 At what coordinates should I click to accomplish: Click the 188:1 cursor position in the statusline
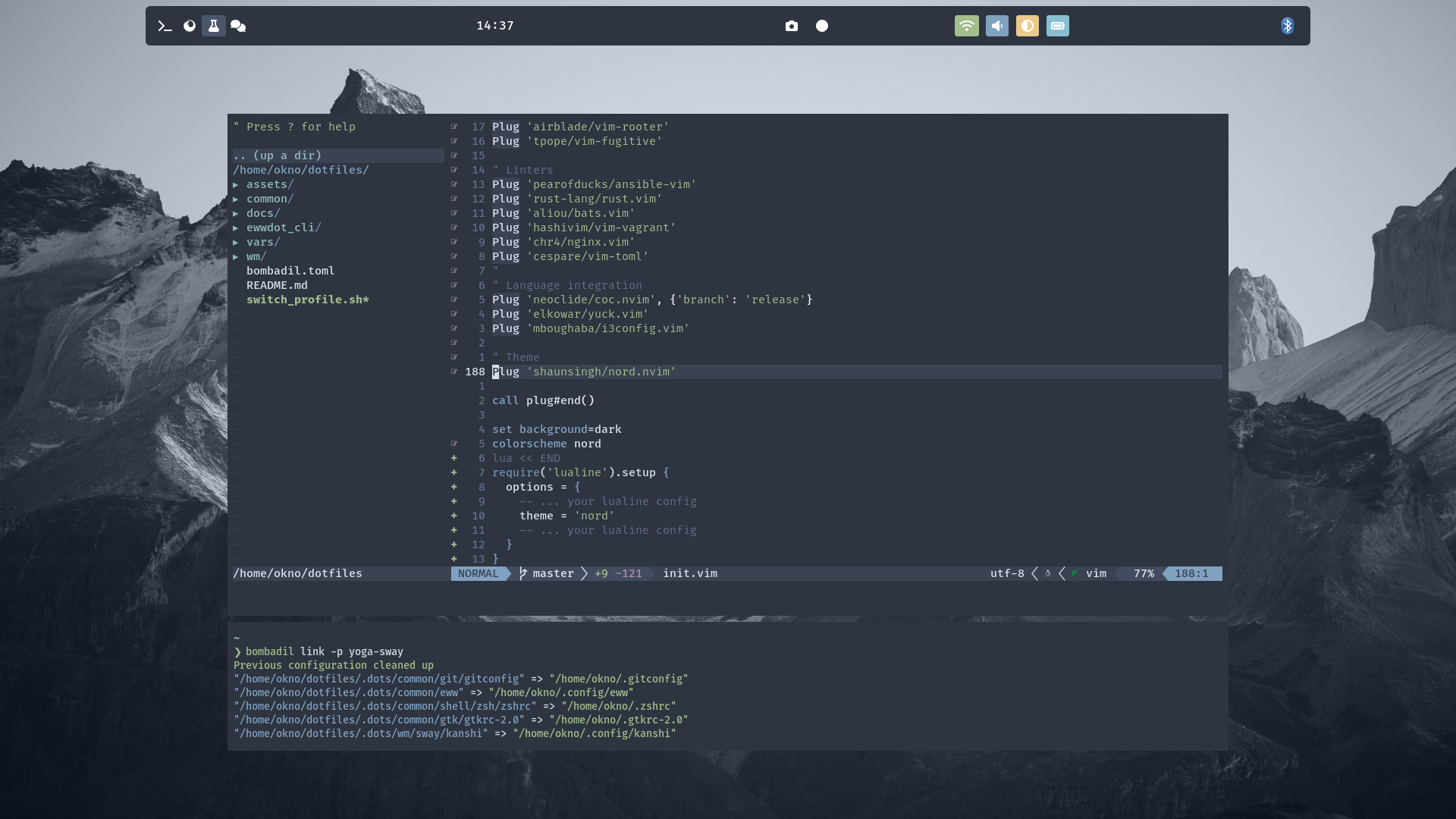click(x=1191, y=573)
